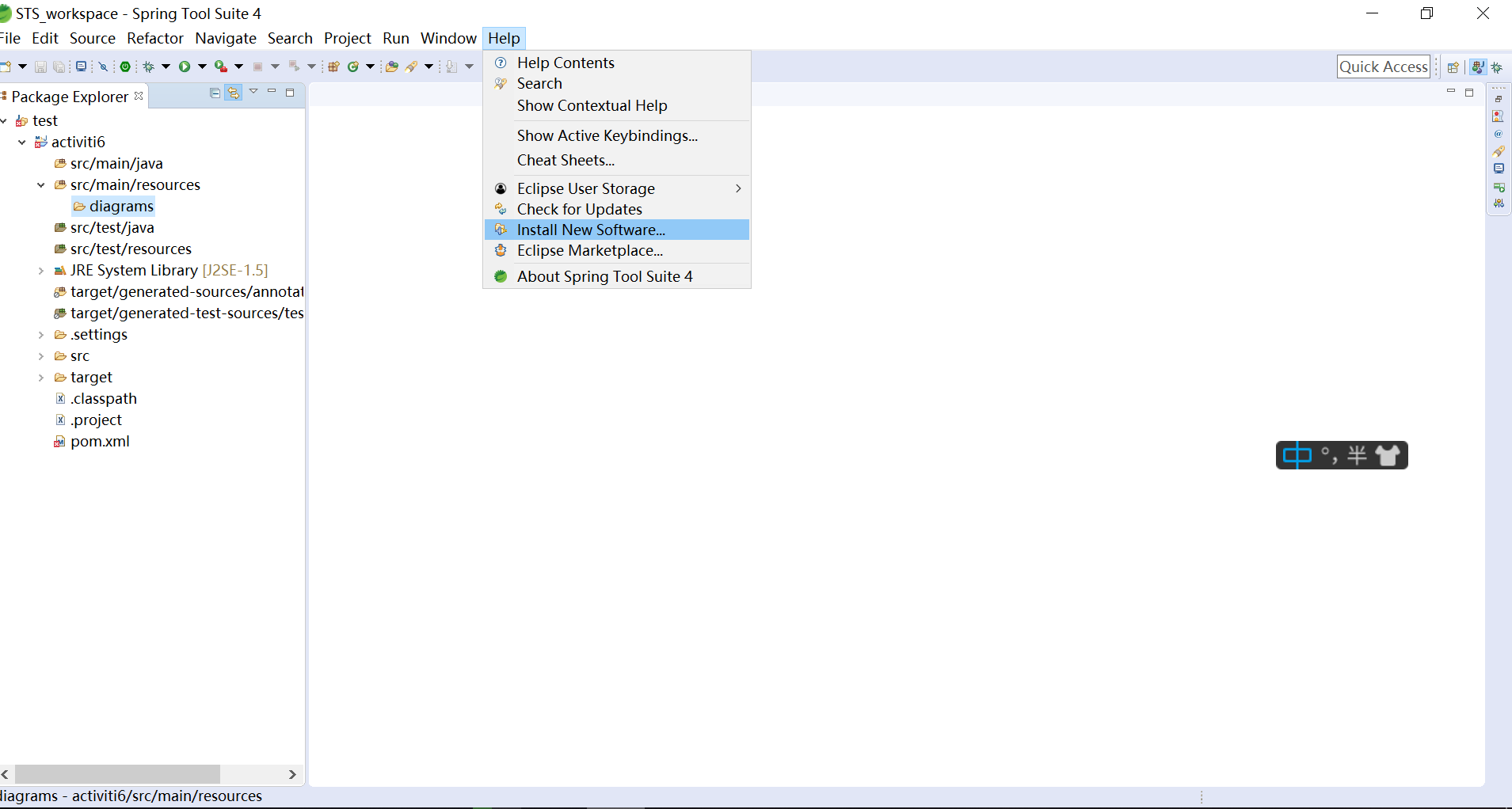Open the Window menu
This screenshot has width=1512, height=809.
pyautogui.click(x=448, y=38)
